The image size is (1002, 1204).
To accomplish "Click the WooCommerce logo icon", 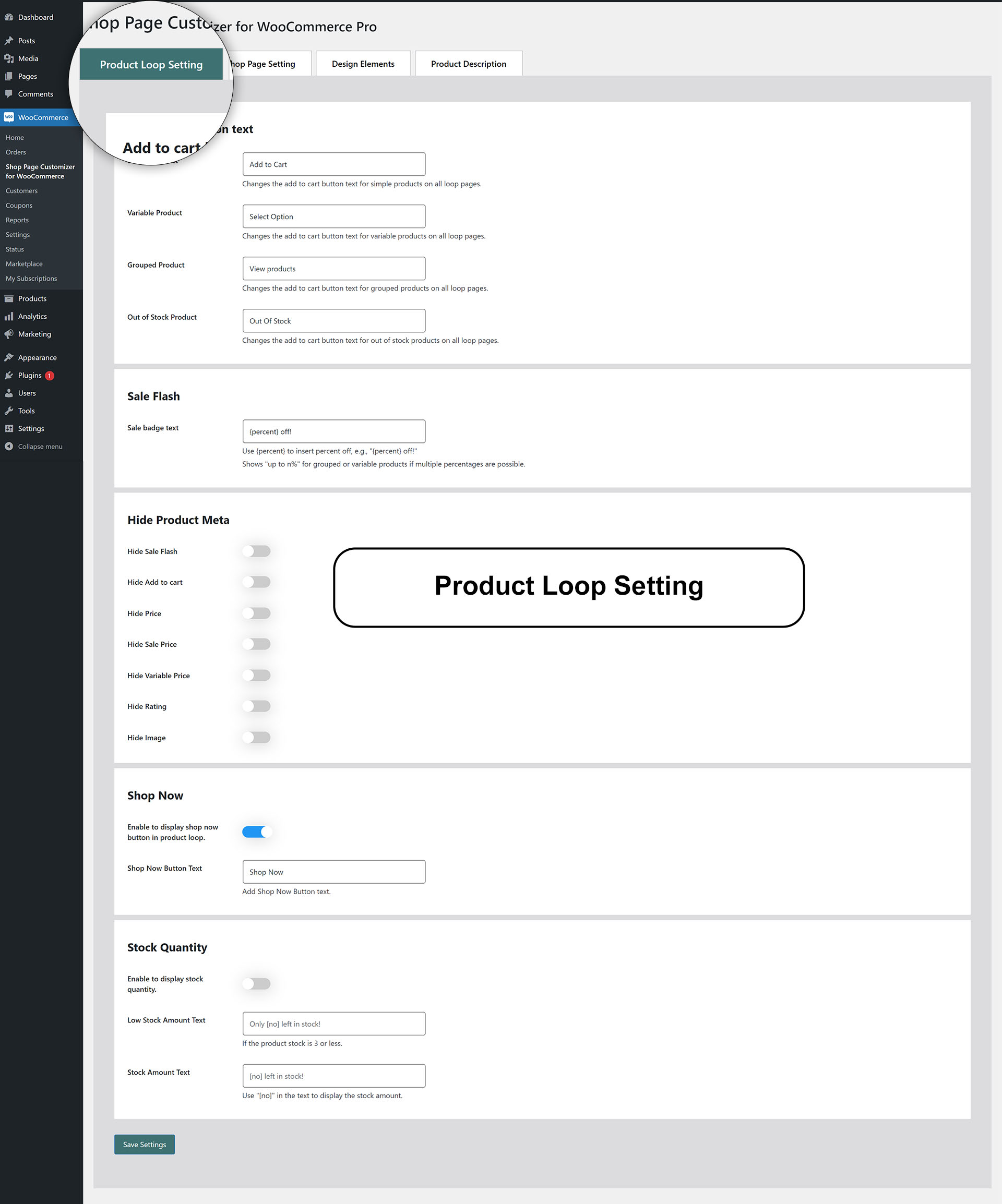I will pos(9,117).
